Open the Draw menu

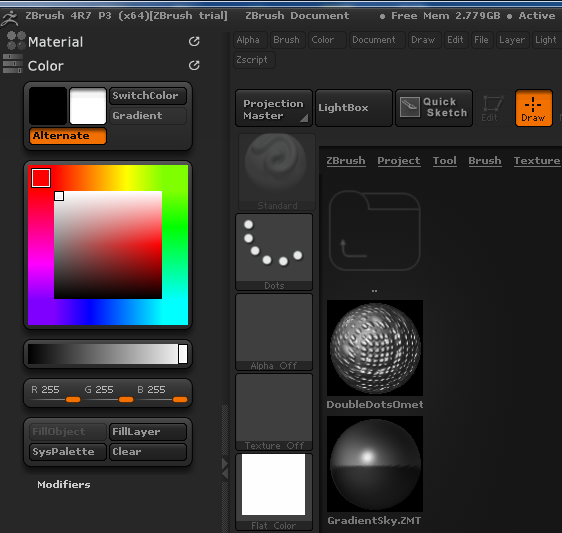425,40
